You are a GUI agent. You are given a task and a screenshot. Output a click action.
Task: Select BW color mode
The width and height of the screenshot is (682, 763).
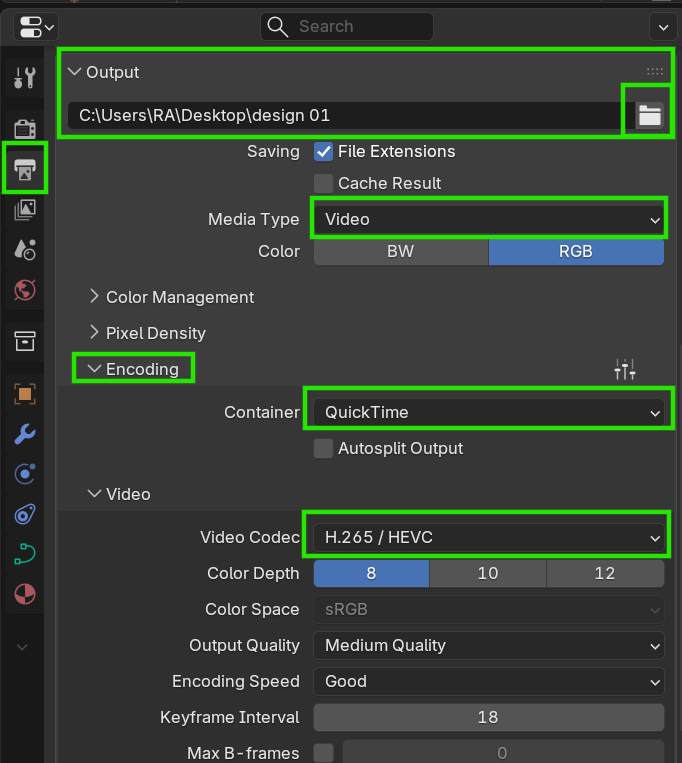tap(401, 252)
